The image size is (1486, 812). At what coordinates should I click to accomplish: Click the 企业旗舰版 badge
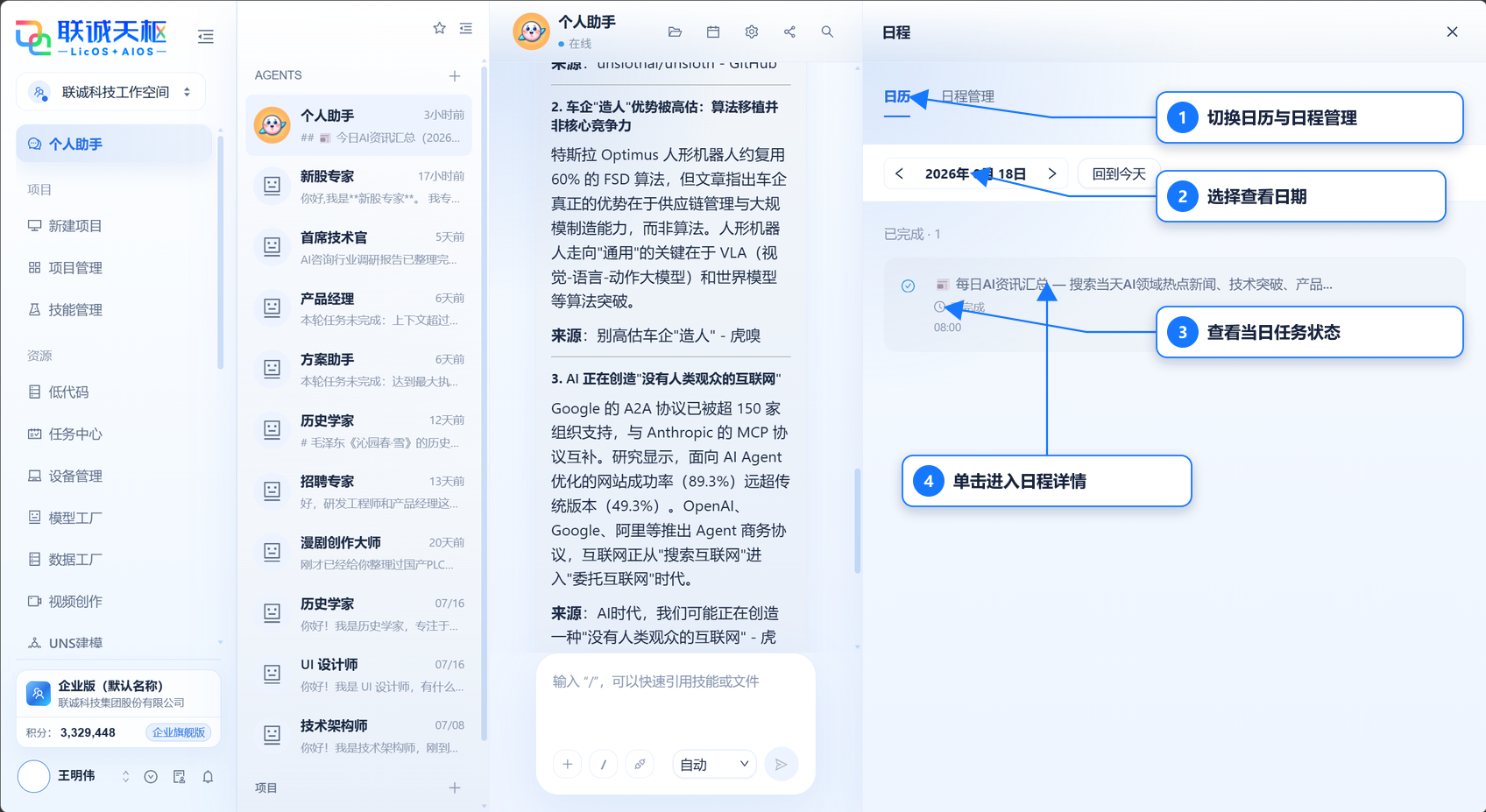(x=179, y=732)
